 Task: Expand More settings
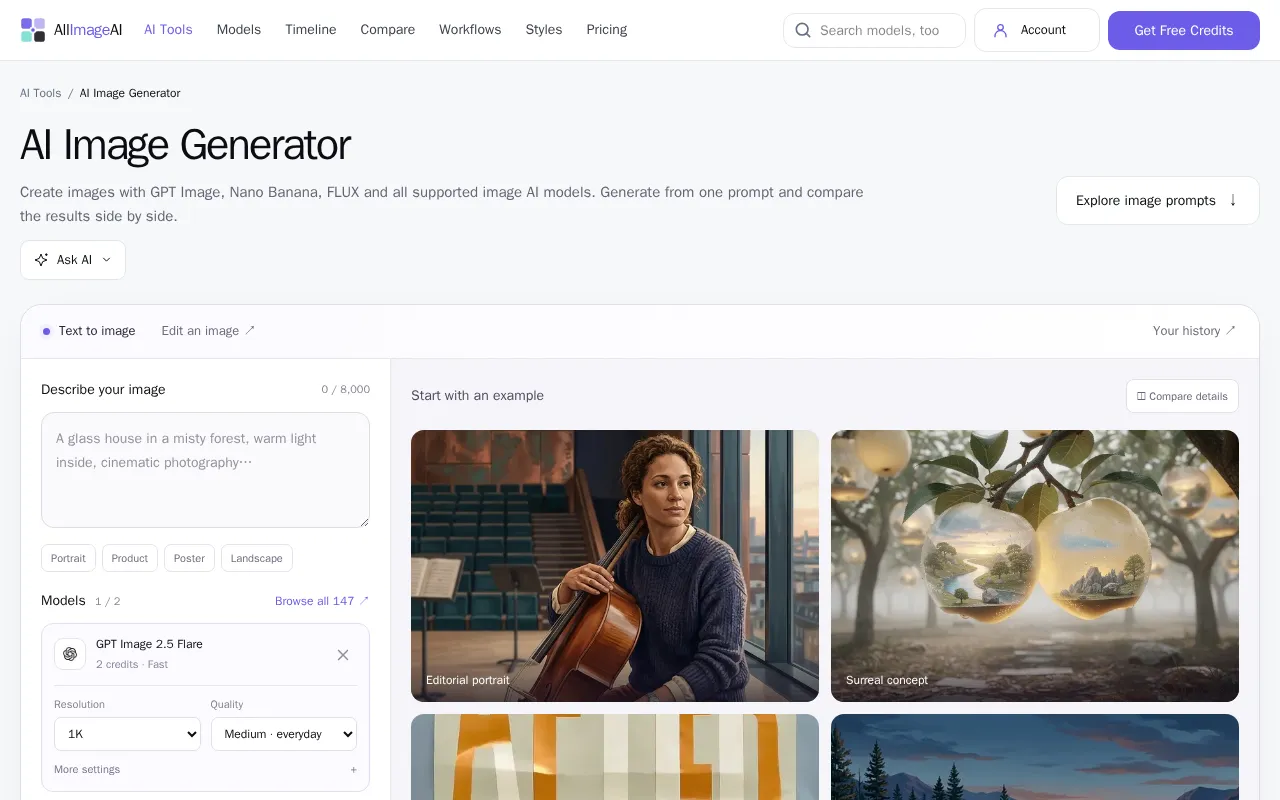click(205, 770)
